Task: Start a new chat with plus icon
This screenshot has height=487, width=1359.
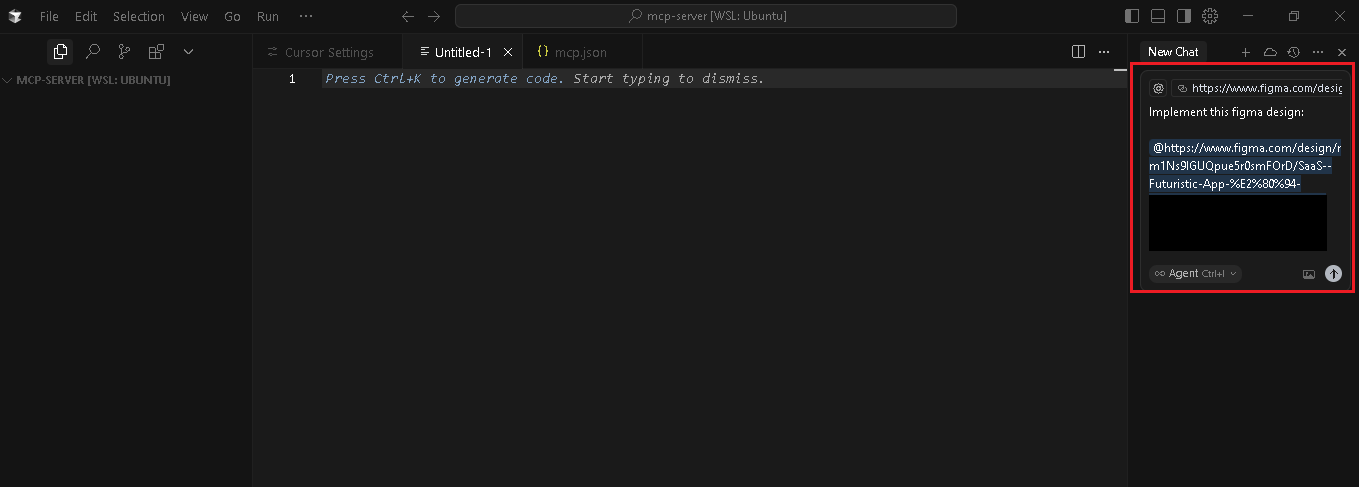Action: 1245,52
